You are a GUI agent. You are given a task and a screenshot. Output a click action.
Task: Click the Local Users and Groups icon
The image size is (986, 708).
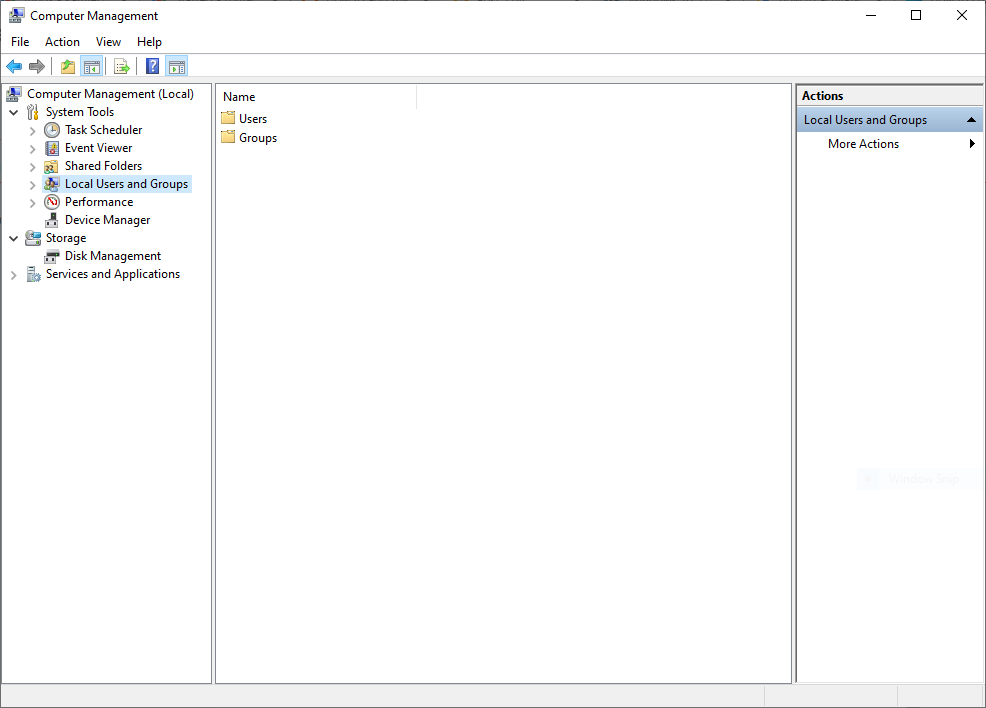click(x=52, y=184)
